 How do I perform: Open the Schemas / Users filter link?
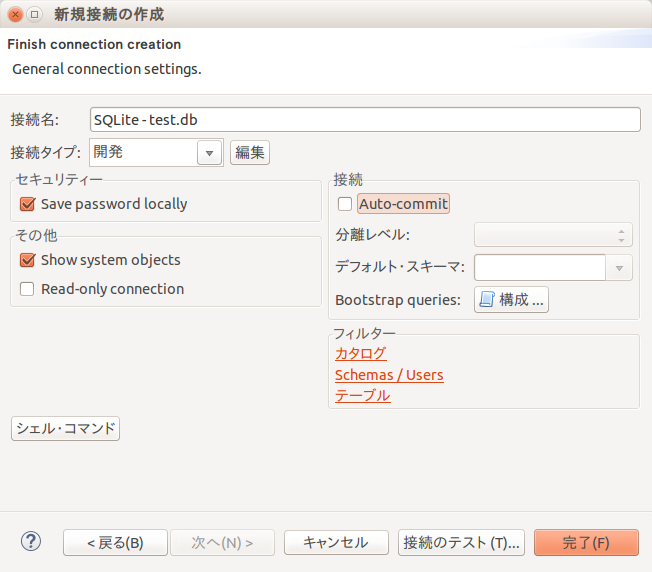click(x=389, y=375)
